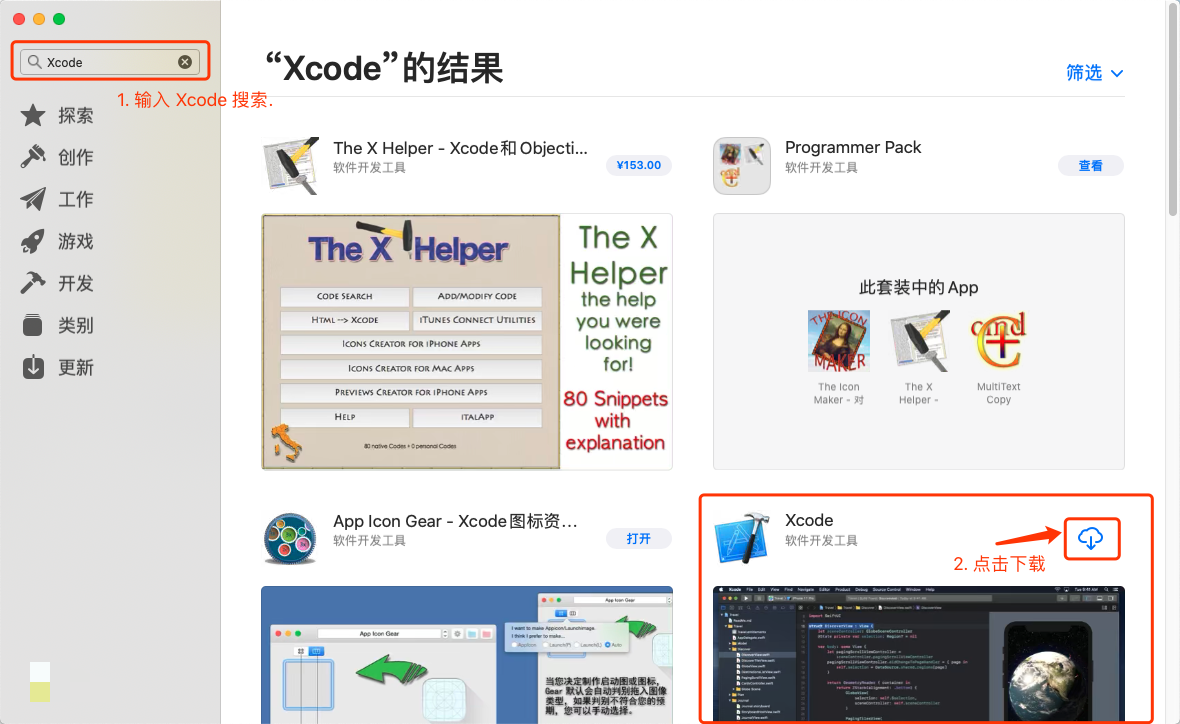Viewport: 1180px width, 724px height.
Task: Click the Xcode search input field
Action: tap(110, 62)
